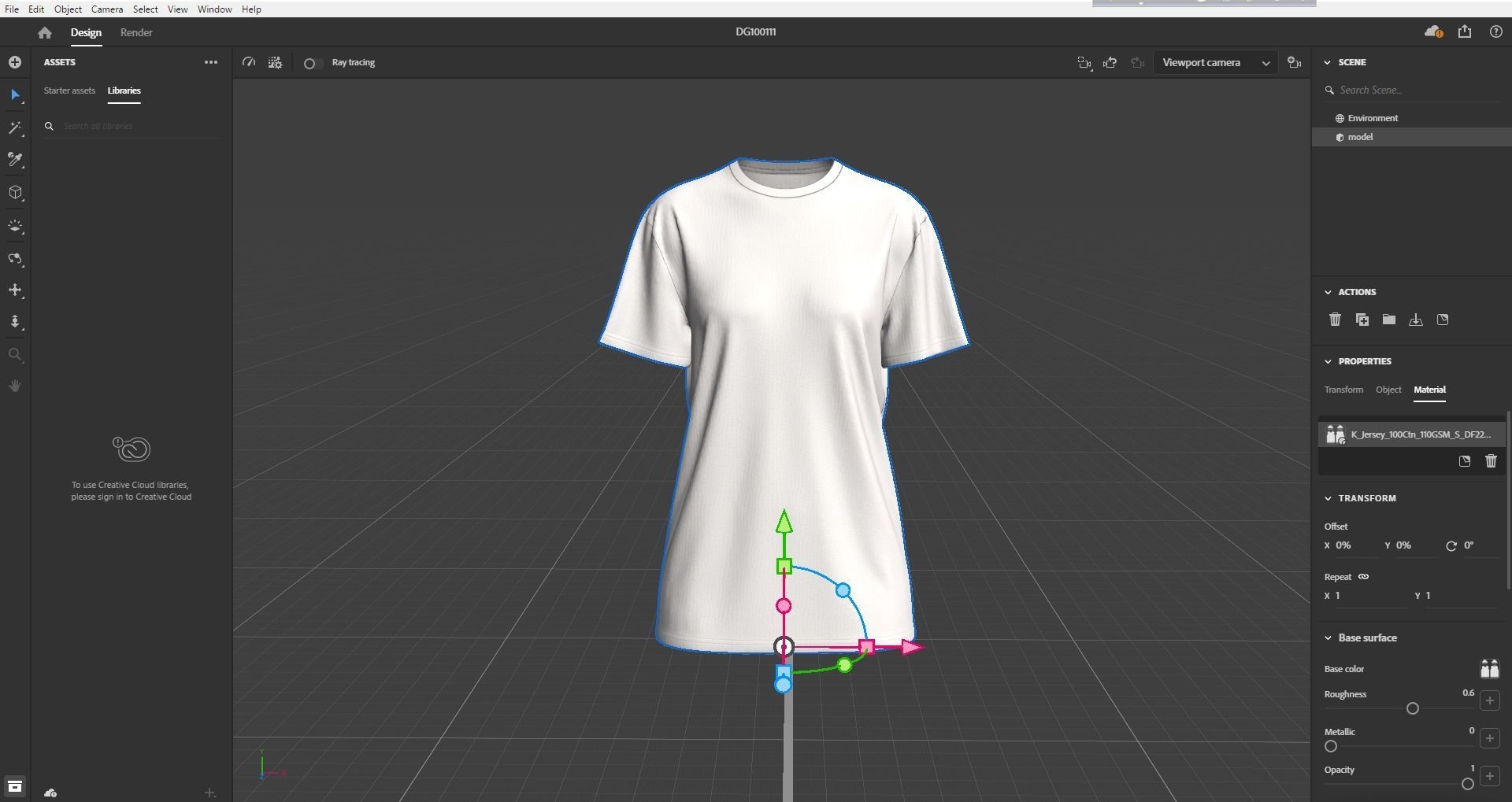Viewport: 1512px width, 802px height.
Task: Choose the Select tool arrow
Action: [x=15, y=95]
